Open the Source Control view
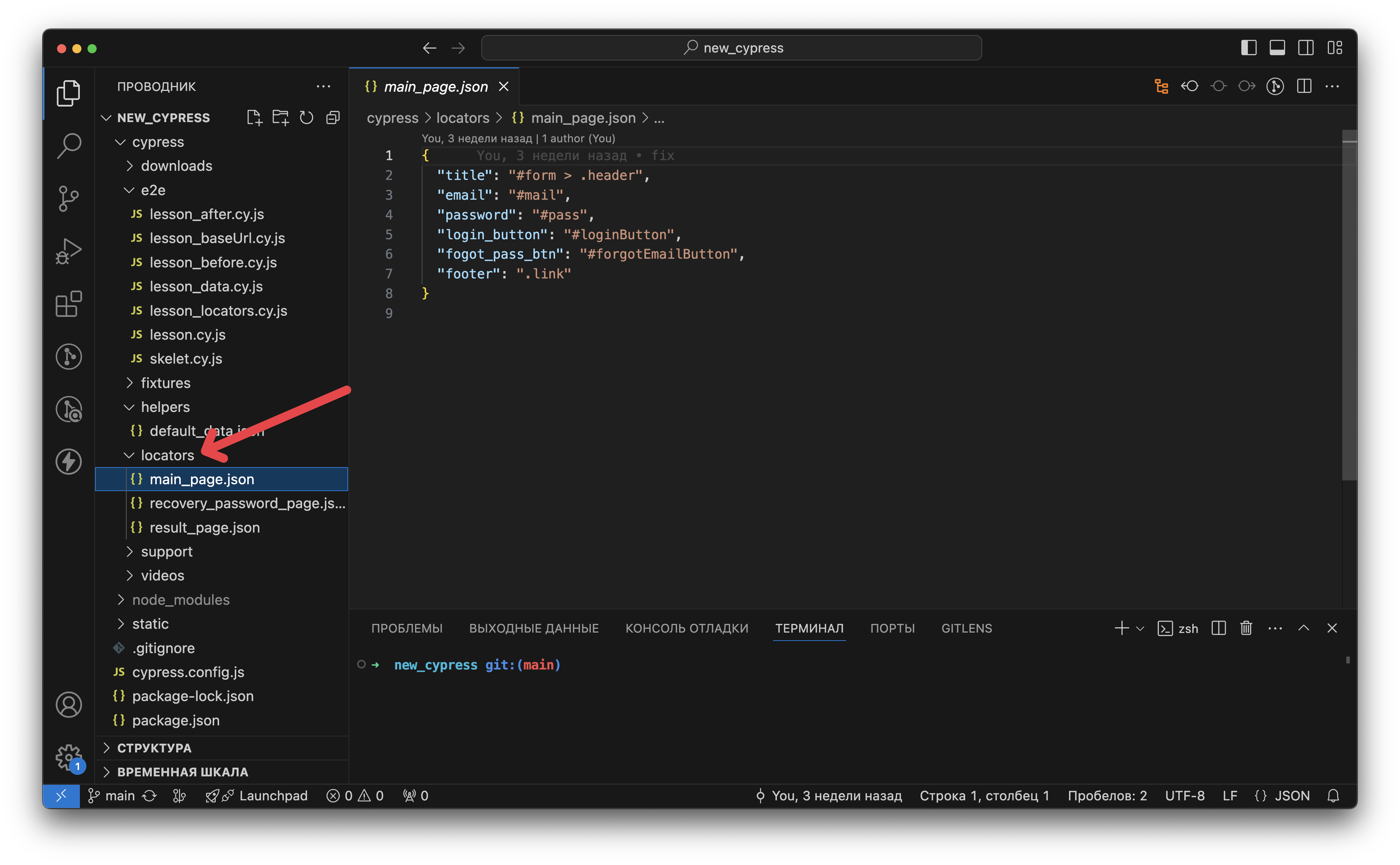 pyautogui.click(x=68, y=199)
